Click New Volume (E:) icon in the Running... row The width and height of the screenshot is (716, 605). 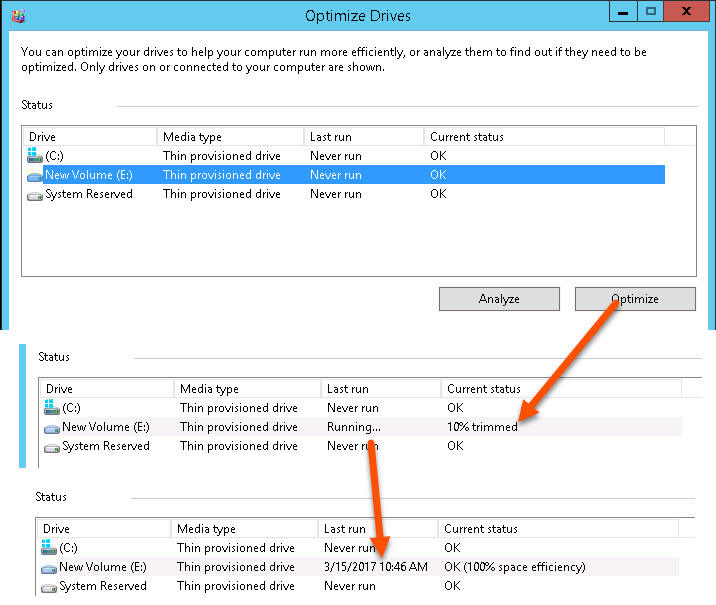pos(52,428)
